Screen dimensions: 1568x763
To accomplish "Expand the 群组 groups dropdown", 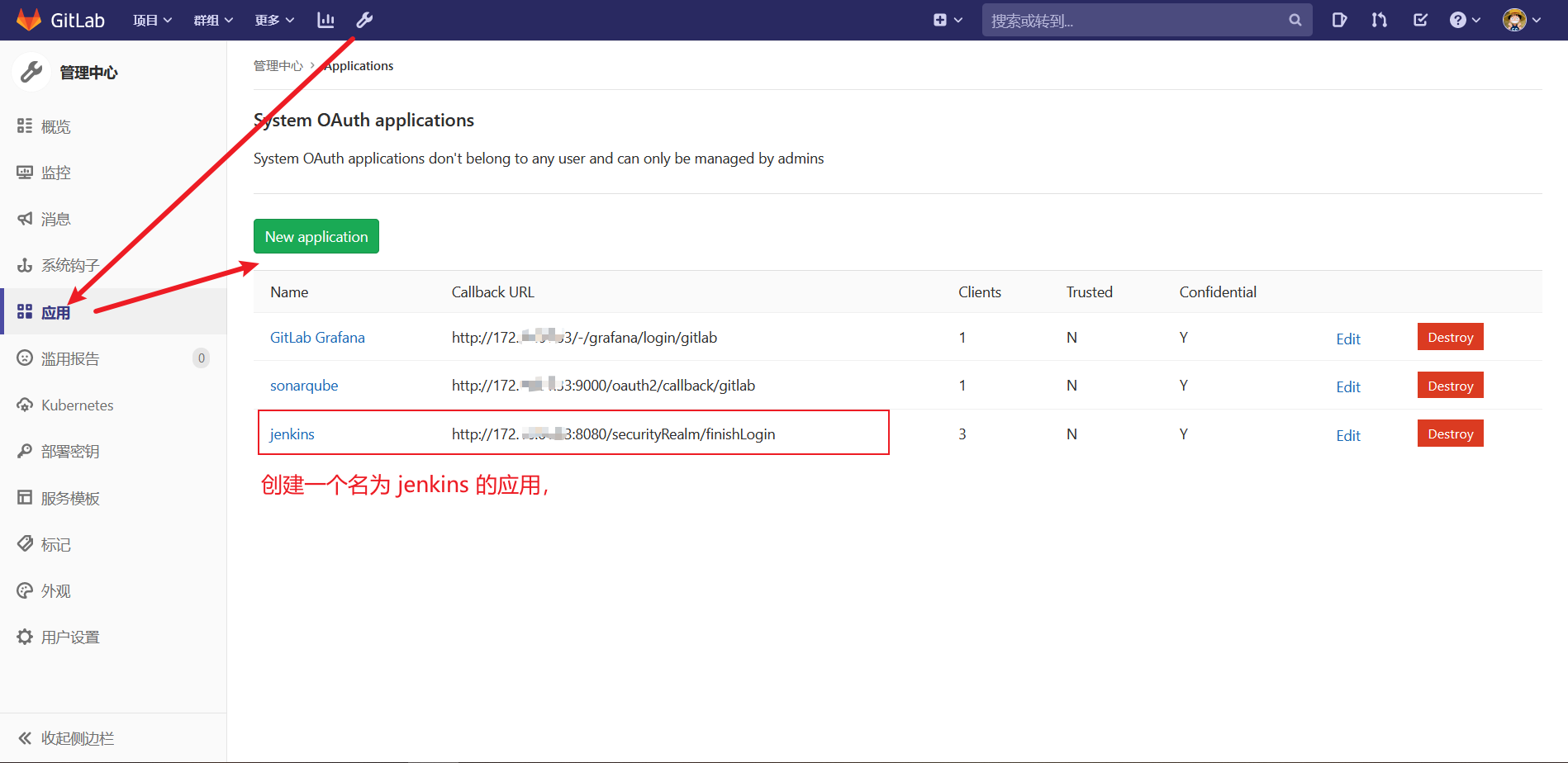I will click(213, 20).
